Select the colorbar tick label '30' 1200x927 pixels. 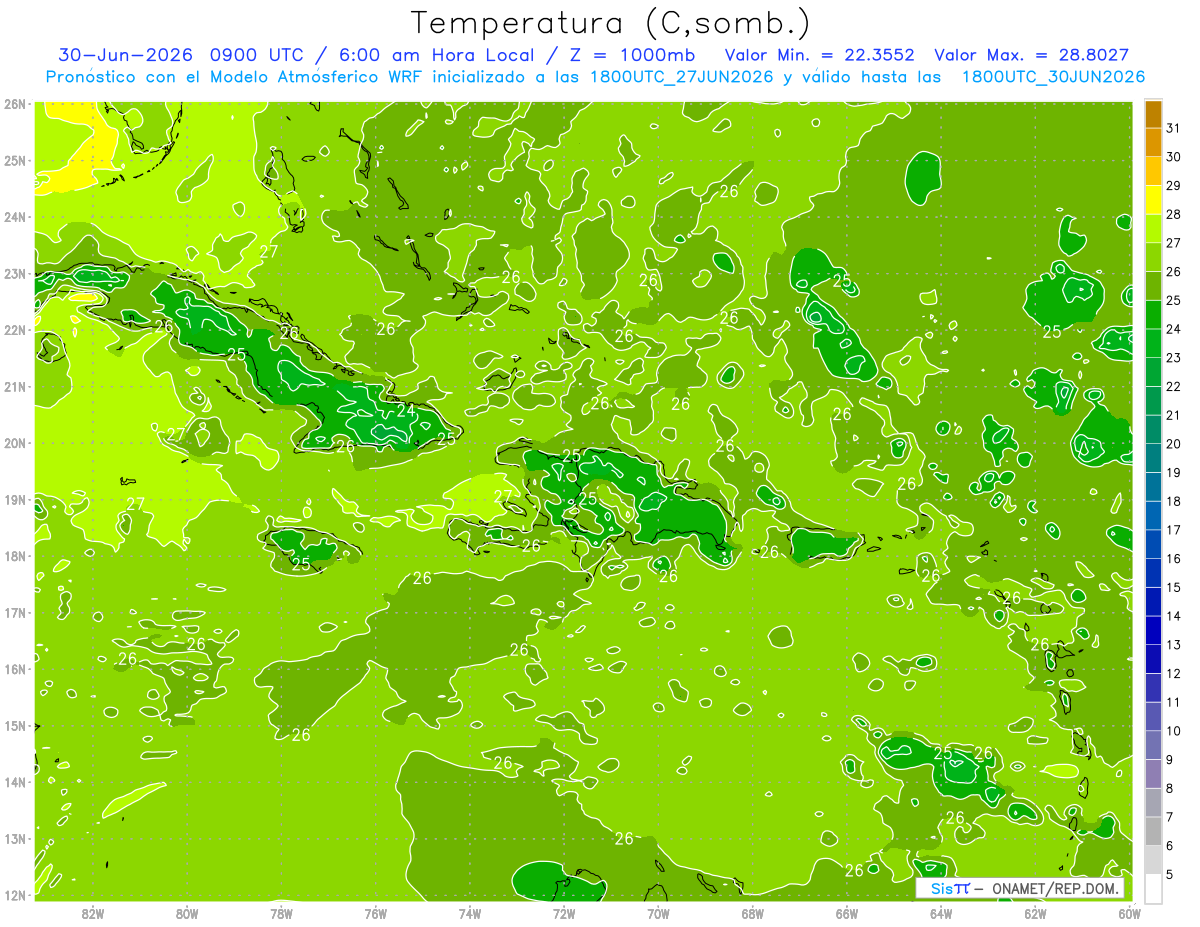[1173, 157]
